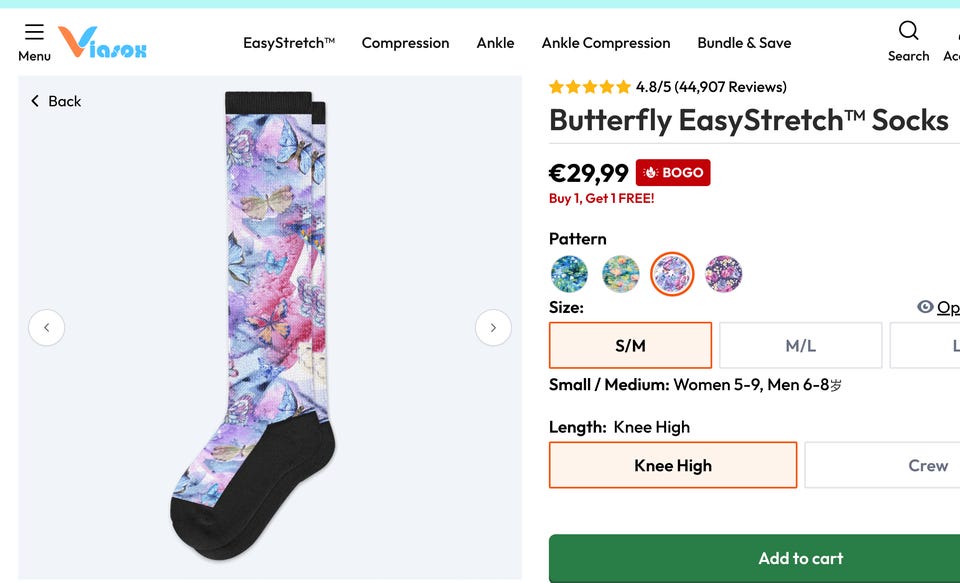Image resolution: width=960 pixels, height=583 pixels.
Task: Open the Search magnifier icon
Action: click(908, 31)
